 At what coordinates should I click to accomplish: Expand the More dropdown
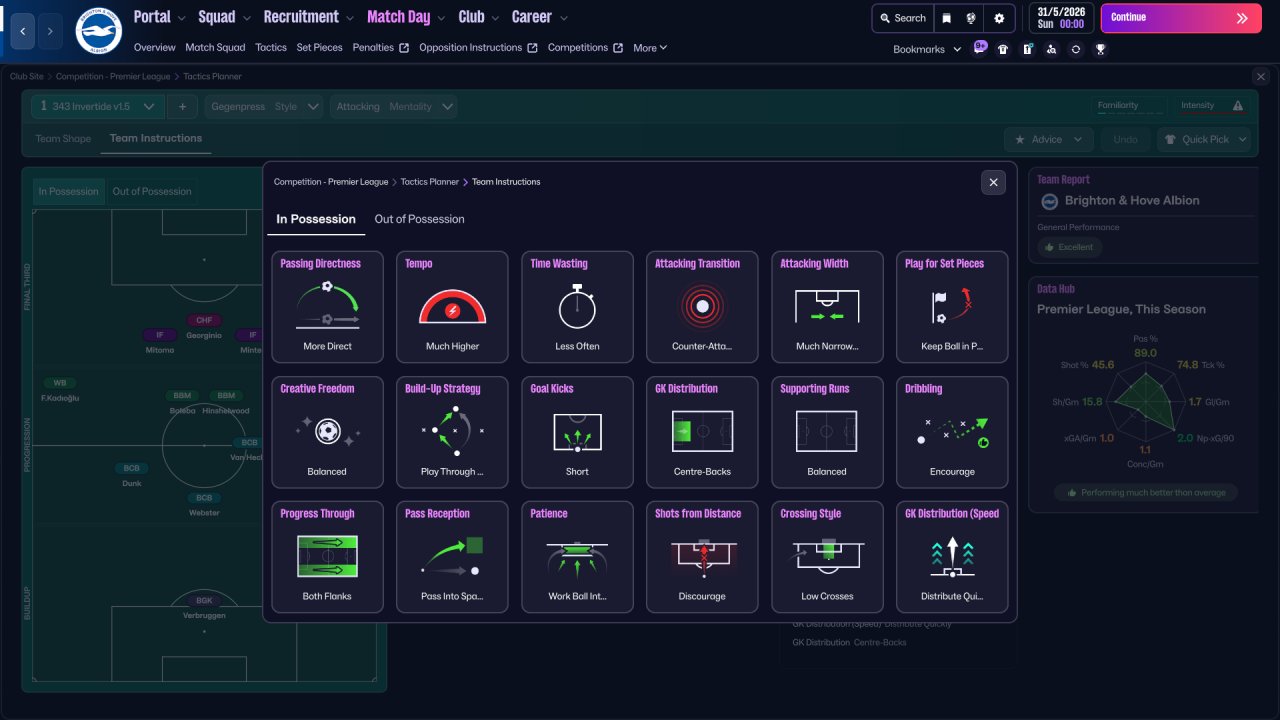click(x=650, y=47)
